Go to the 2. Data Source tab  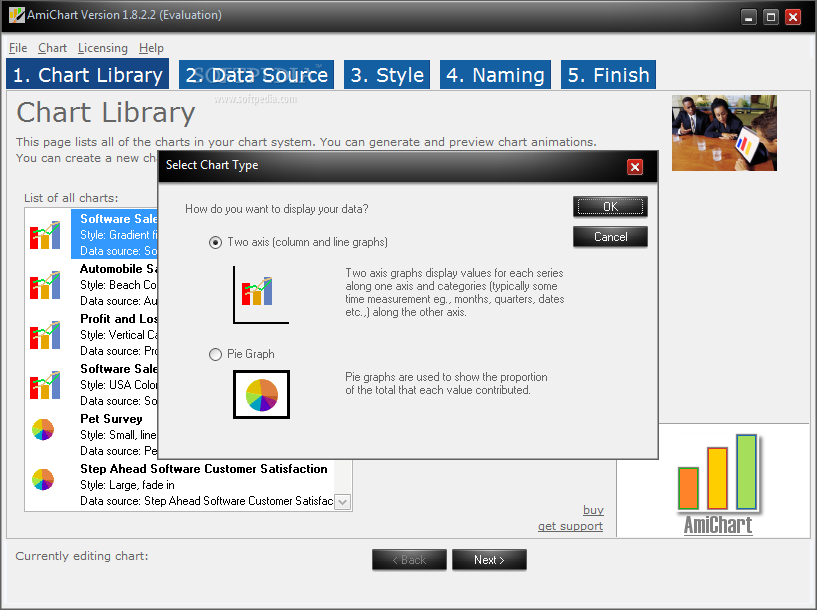pos(256,75)
